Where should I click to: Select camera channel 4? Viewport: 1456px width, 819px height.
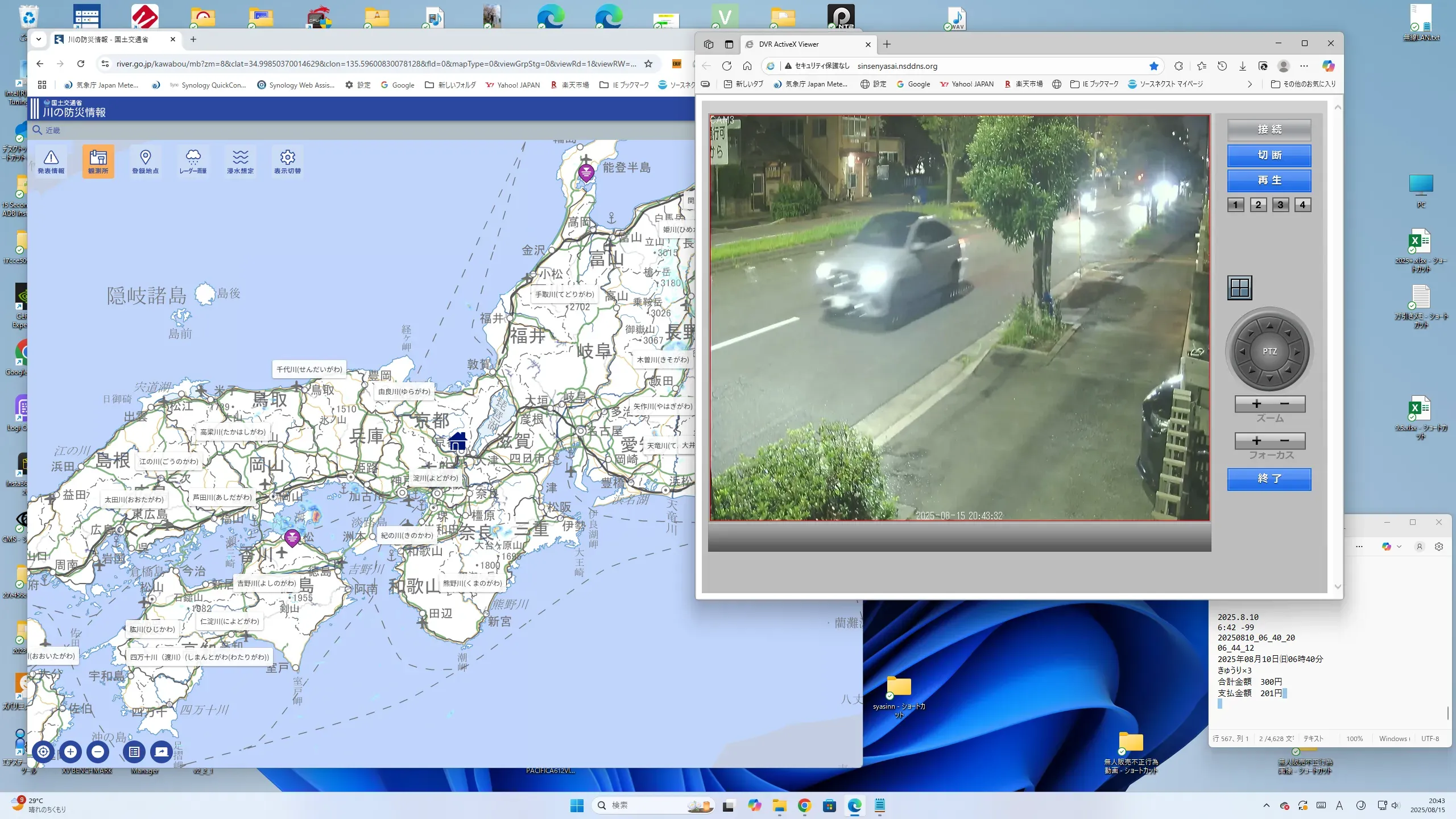pos(1302,205)
